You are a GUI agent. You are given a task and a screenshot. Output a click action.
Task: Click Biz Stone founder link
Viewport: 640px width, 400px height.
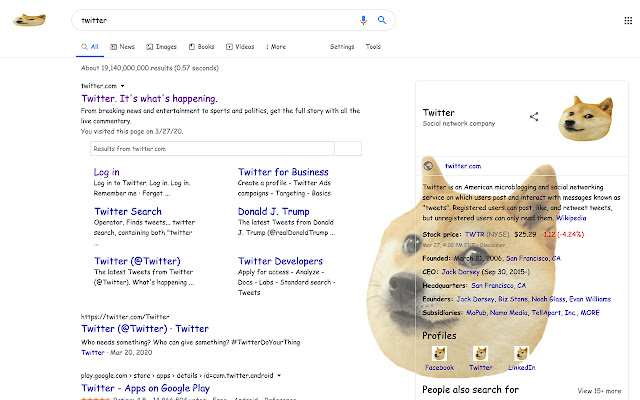click(513, 299)
